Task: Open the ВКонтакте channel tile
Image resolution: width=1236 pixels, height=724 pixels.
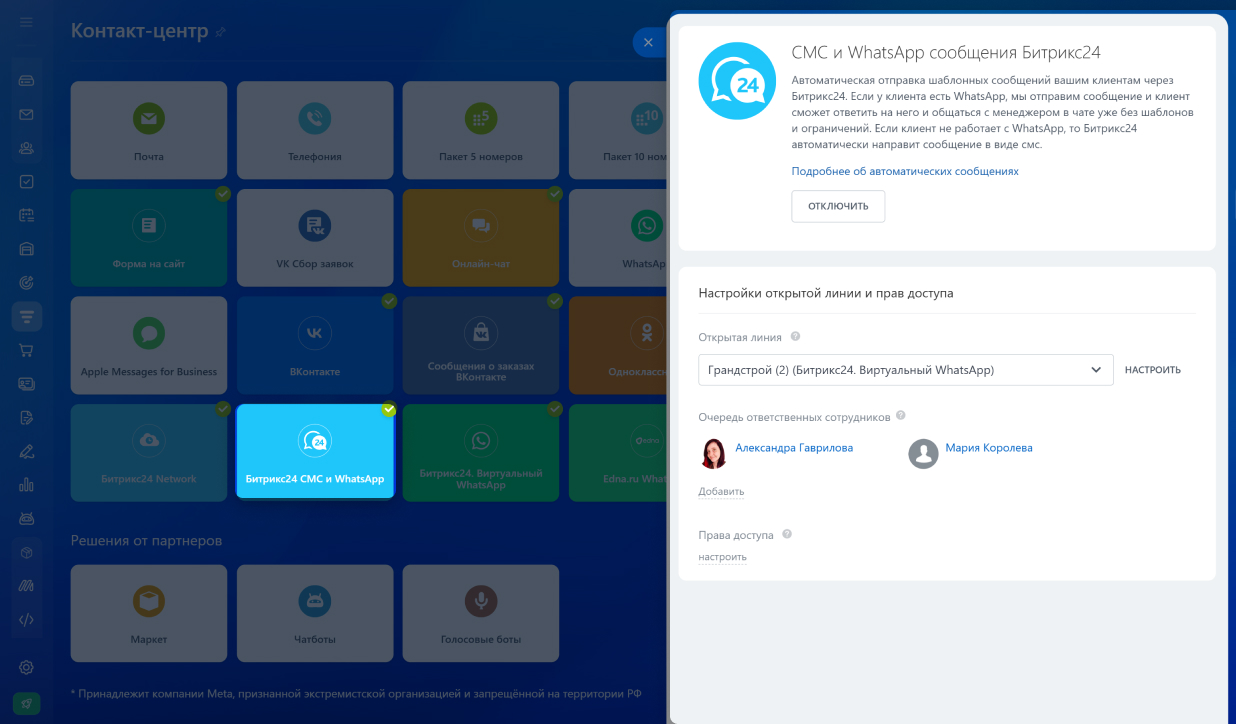Action: [x=315, y=345]
